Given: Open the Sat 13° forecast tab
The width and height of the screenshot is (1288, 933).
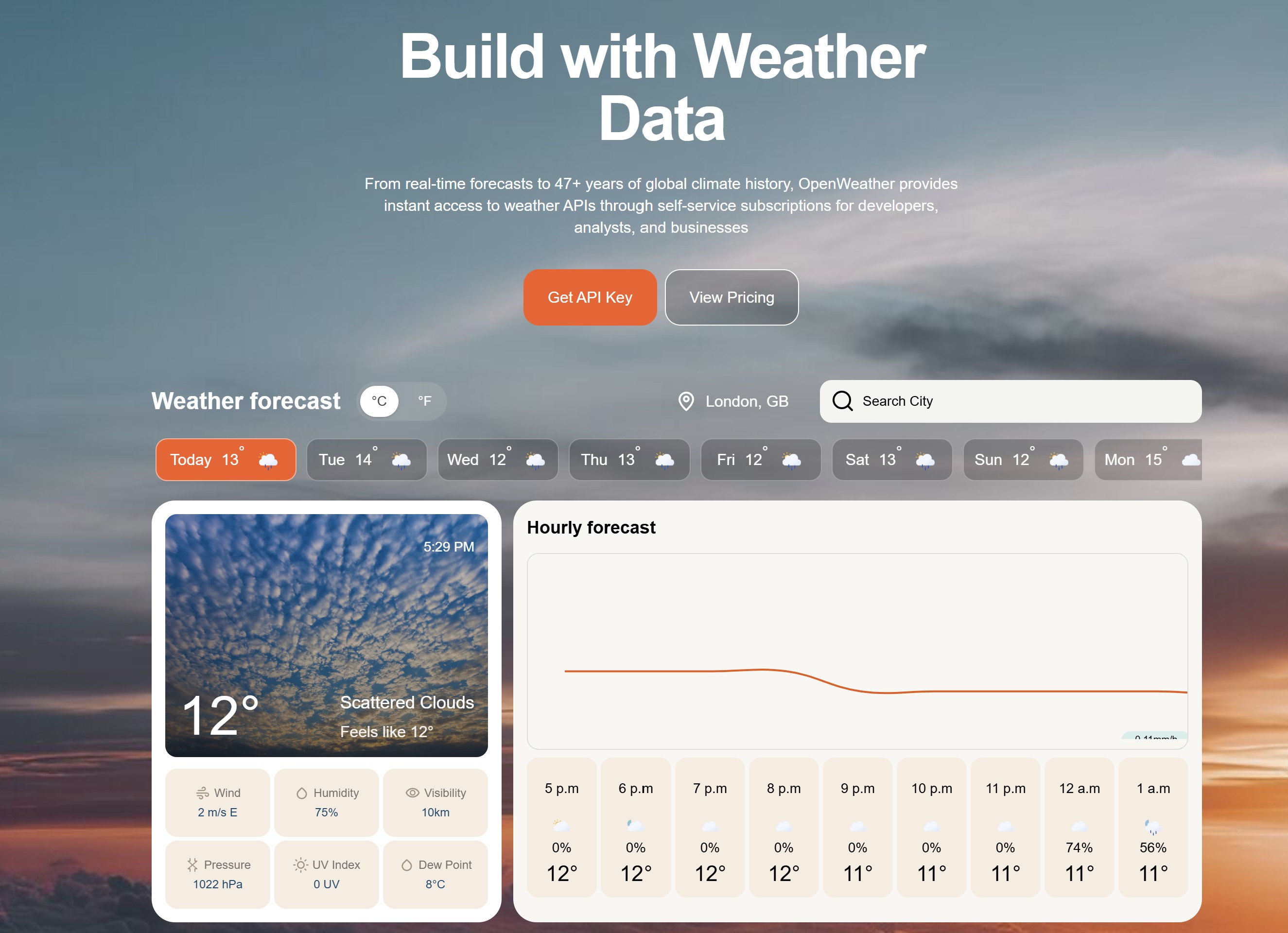Looking at the screenshot, I should (891, 459).
